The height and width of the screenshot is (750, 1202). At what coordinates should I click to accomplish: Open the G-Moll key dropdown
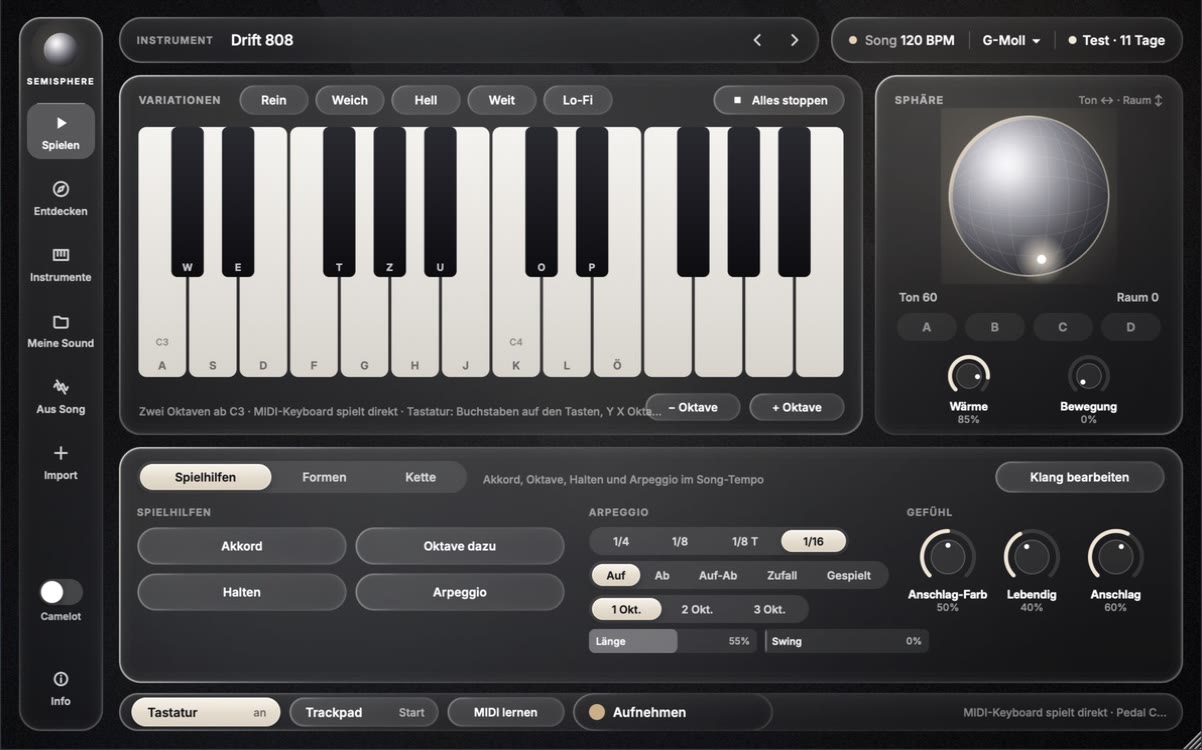(1011, 41)
